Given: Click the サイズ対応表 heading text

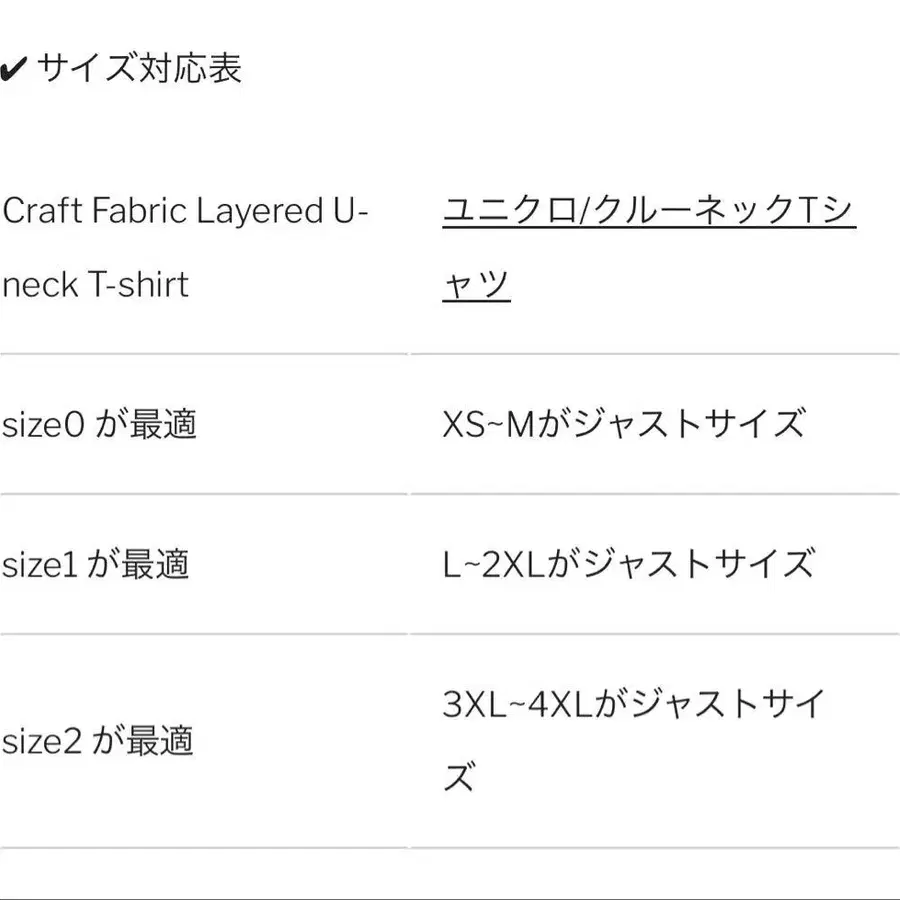Looking at the screenshot, I should point(140,69).
